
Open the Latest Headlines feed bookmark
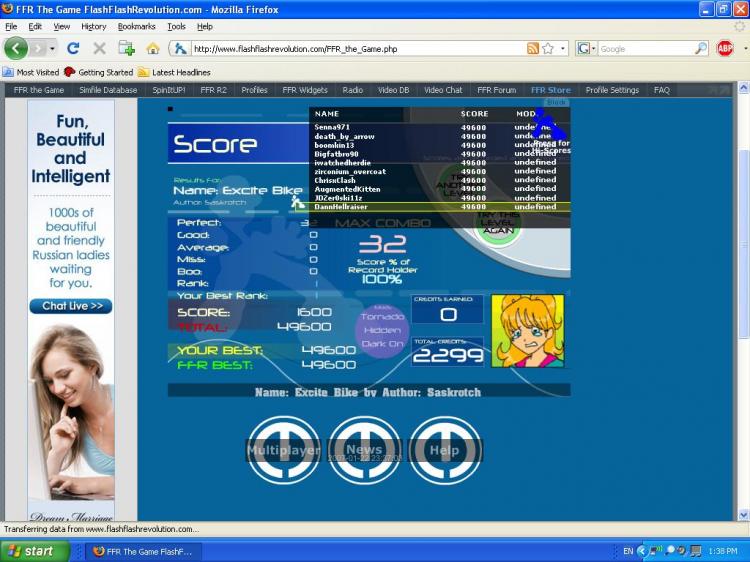[175, 72]
